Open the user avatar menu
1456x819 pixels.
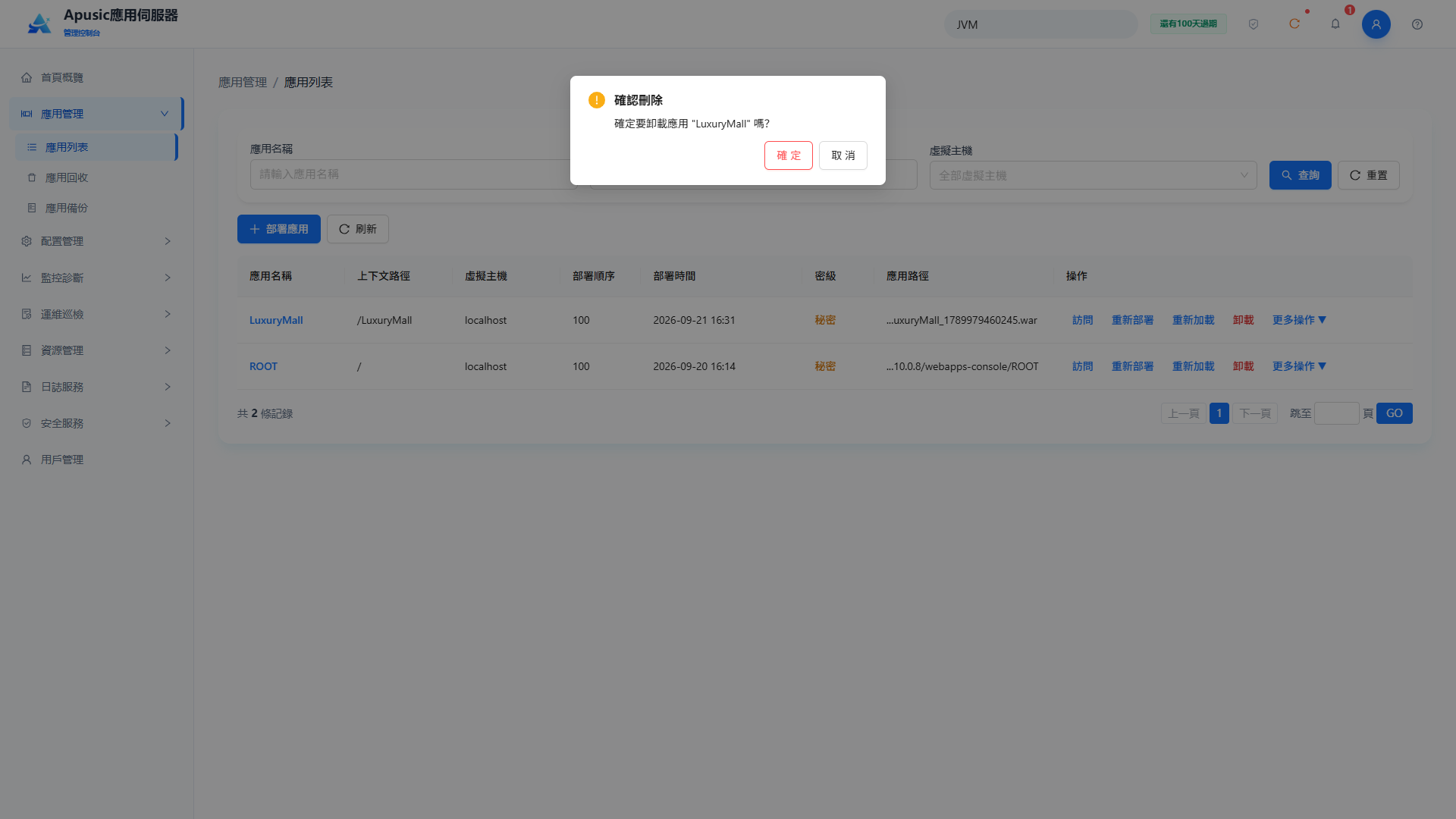point(1376,24)
